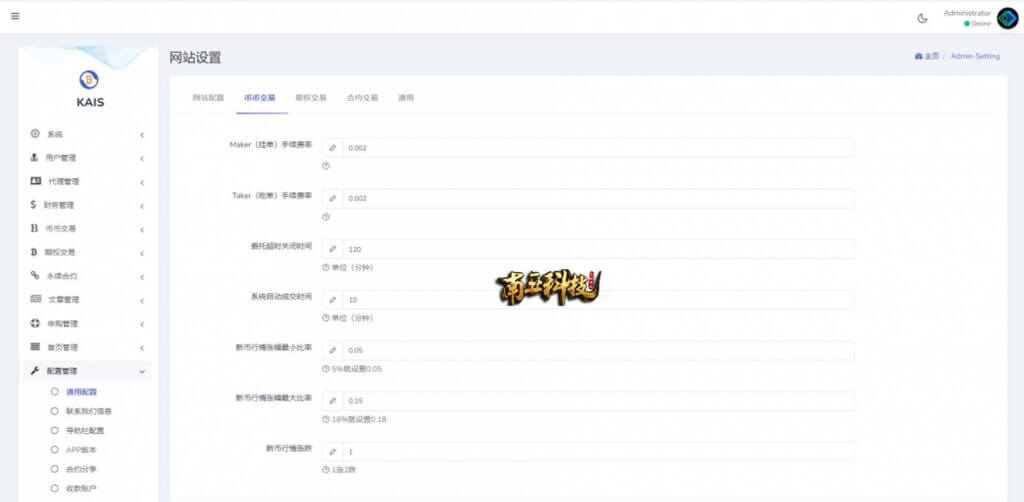Open the 期权交易 settings tab
Viewport: 1024px width, 502px height.
311,98
